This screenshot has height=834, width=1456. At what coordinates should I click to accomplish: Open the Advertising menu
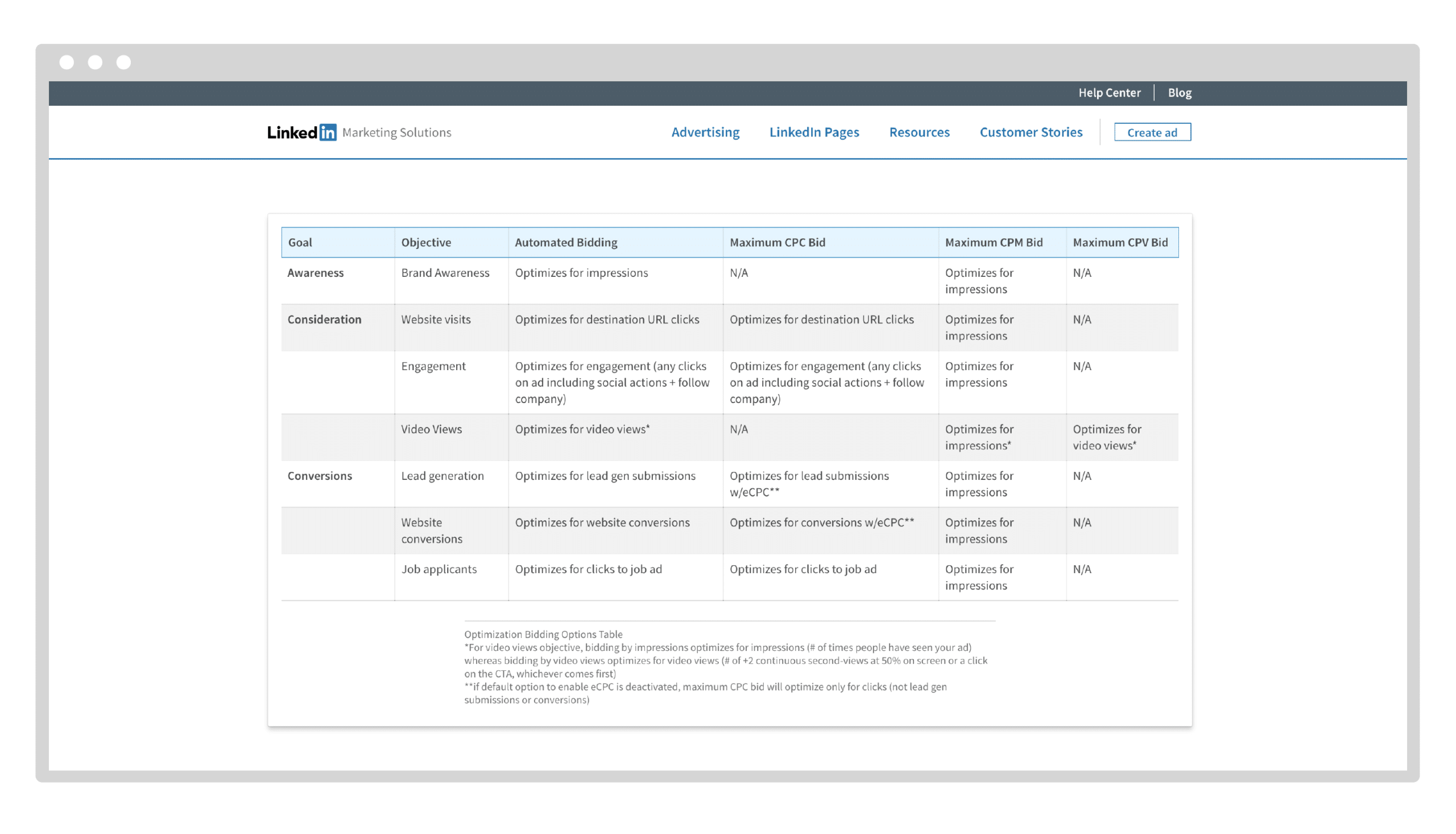pos(705,132)
